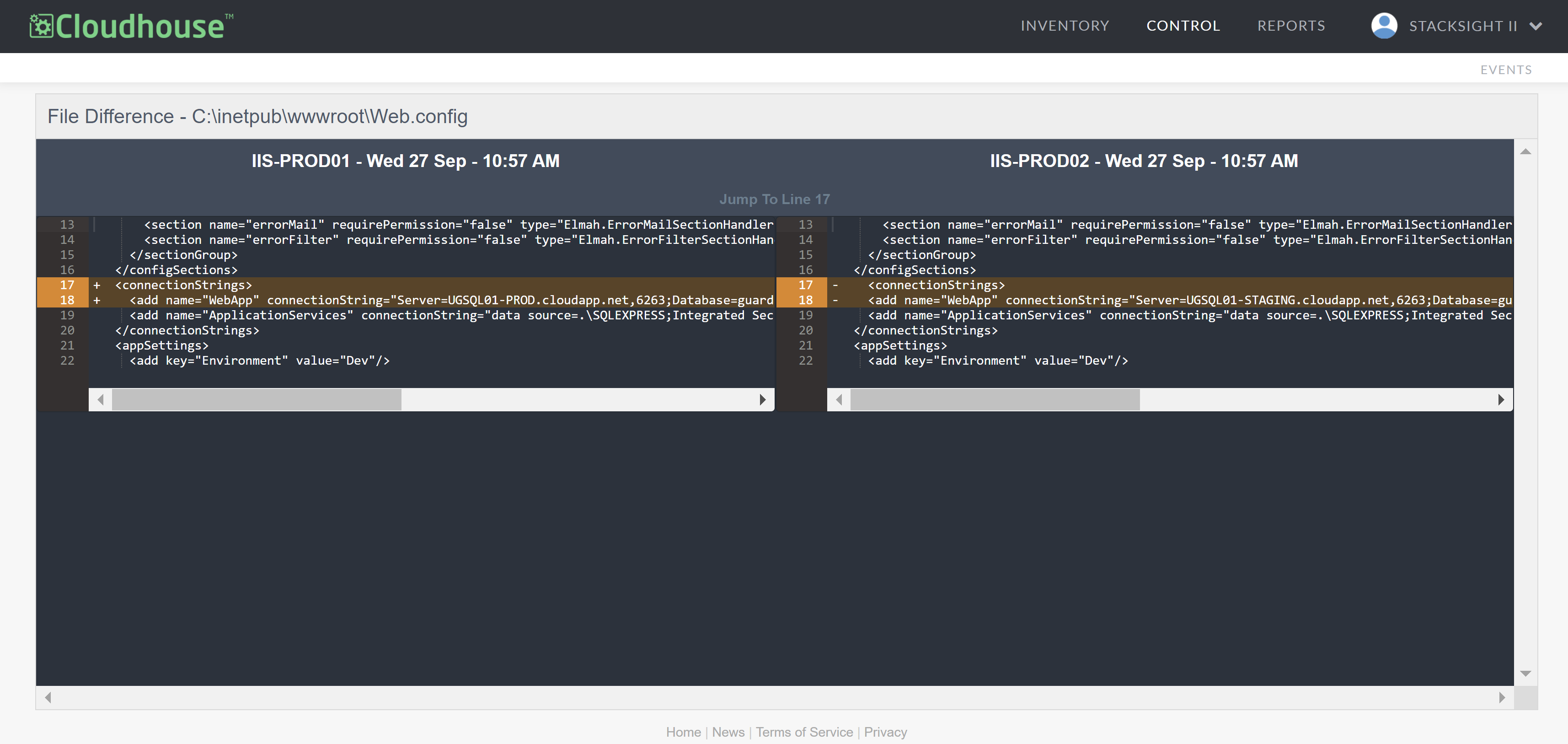Click the minus marker on right line 17
Image resolution: width=1568 pixels, height=744 pixels.
pyautogui.click(x=835, y=285)
